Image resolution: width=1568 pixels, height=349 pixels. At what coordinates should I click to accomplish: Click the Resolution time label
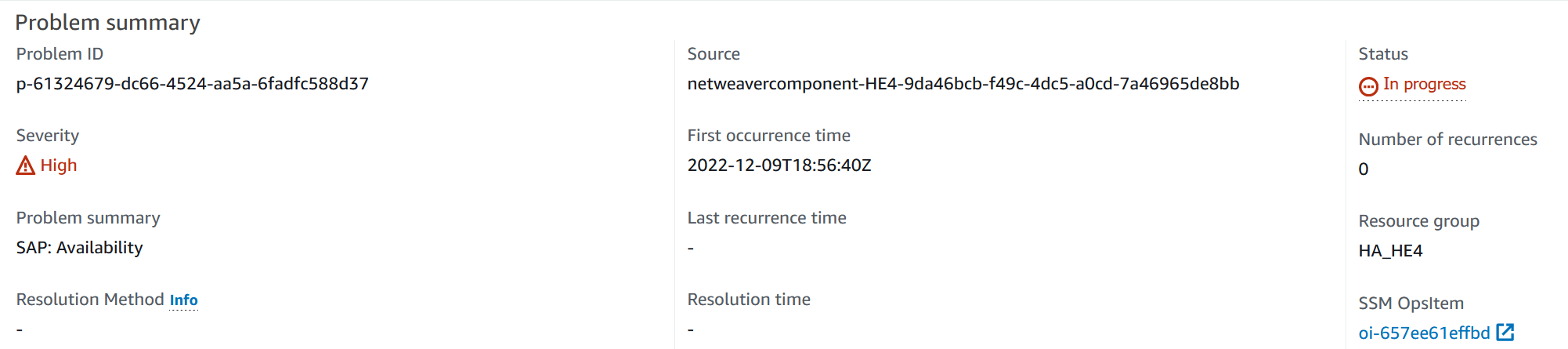click(749, 300)
